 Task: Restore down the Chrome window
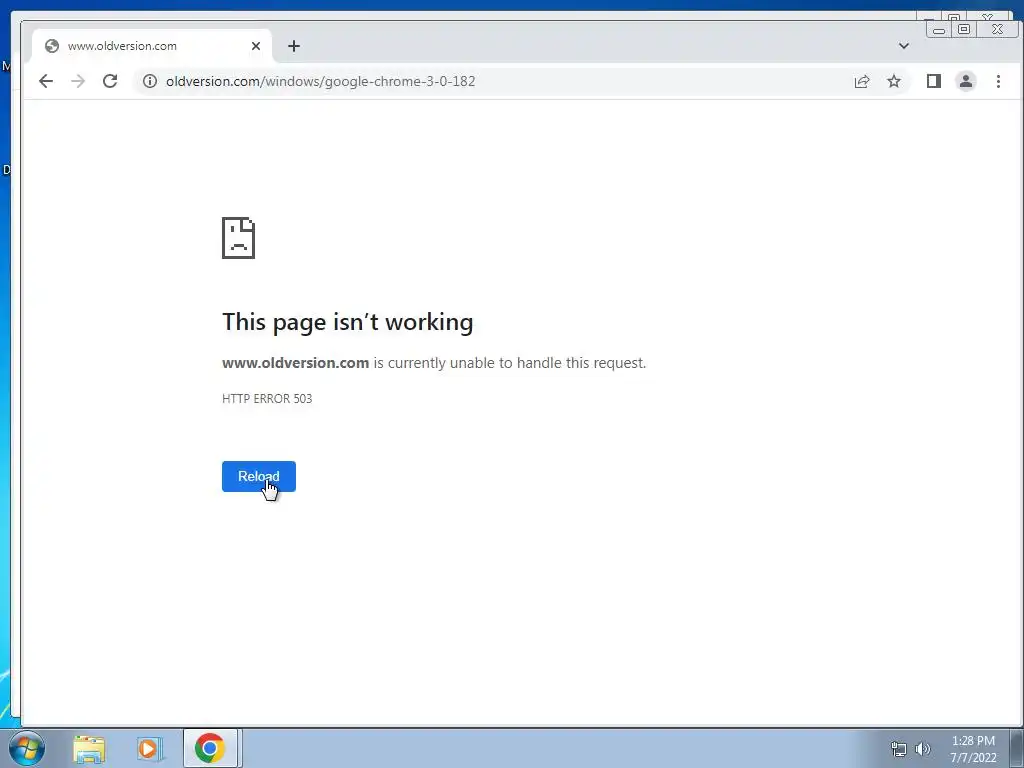point(964,29)
